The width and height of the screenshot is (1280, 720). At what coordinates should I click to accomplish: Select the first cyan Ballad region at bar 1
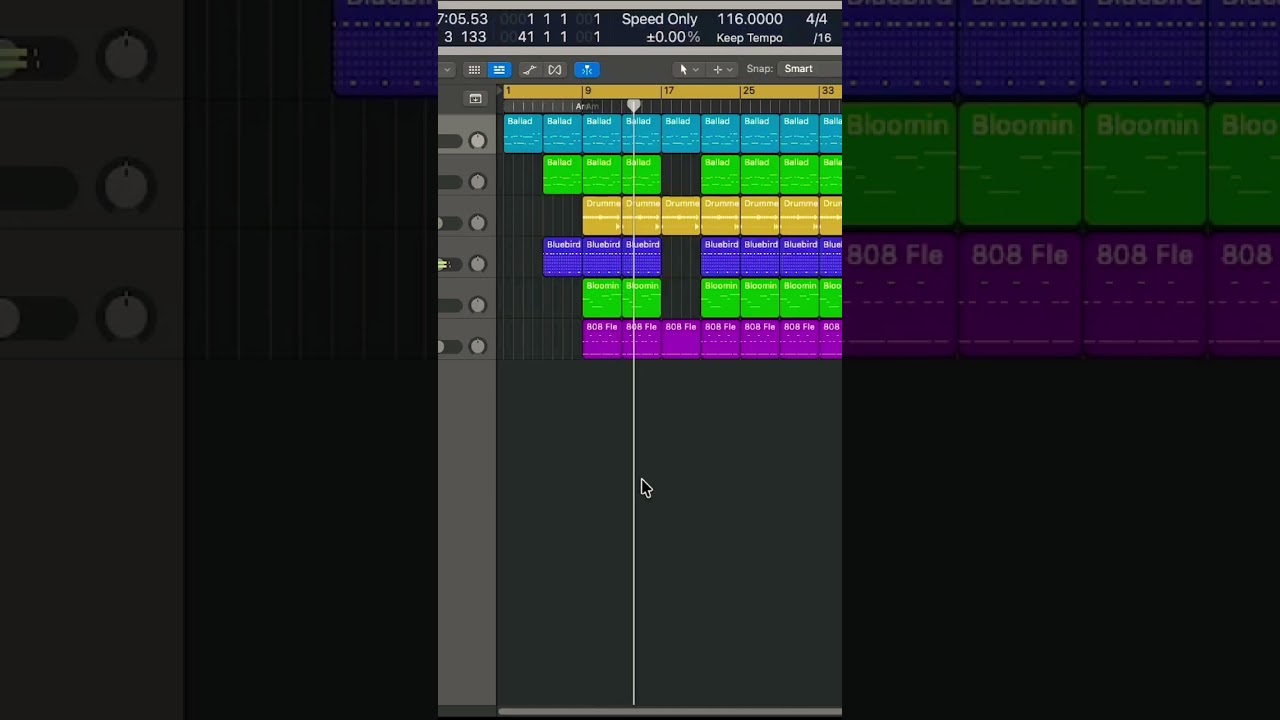(x=523, y=133)
